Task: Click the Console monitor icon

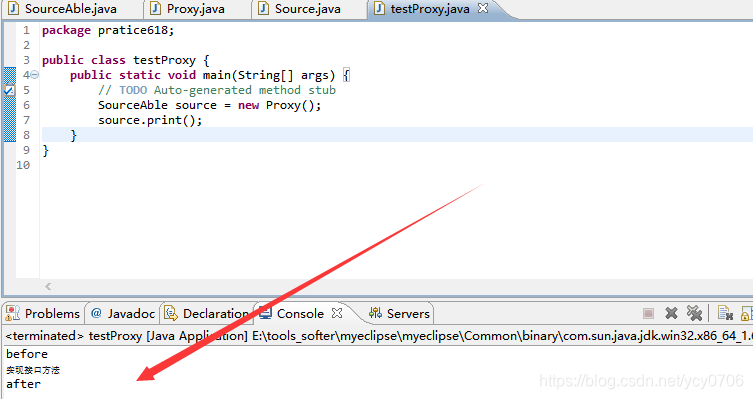Action: [x=265, y=314]
